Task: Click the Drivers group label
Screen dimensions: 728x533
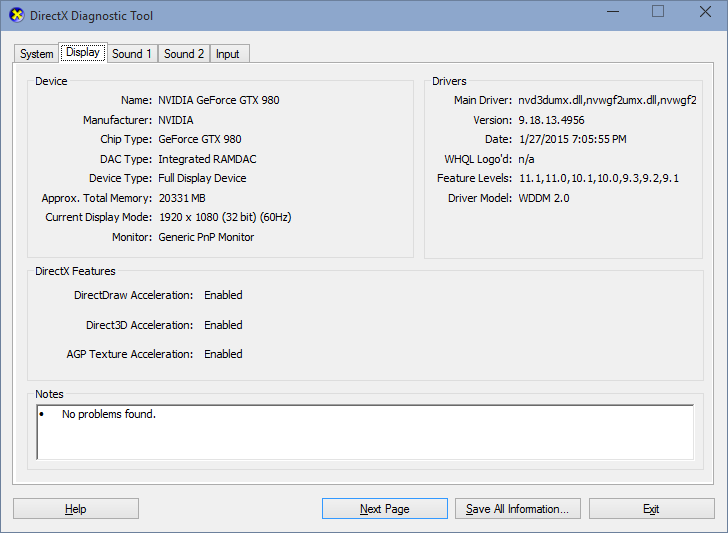Action: pos(449,81)
